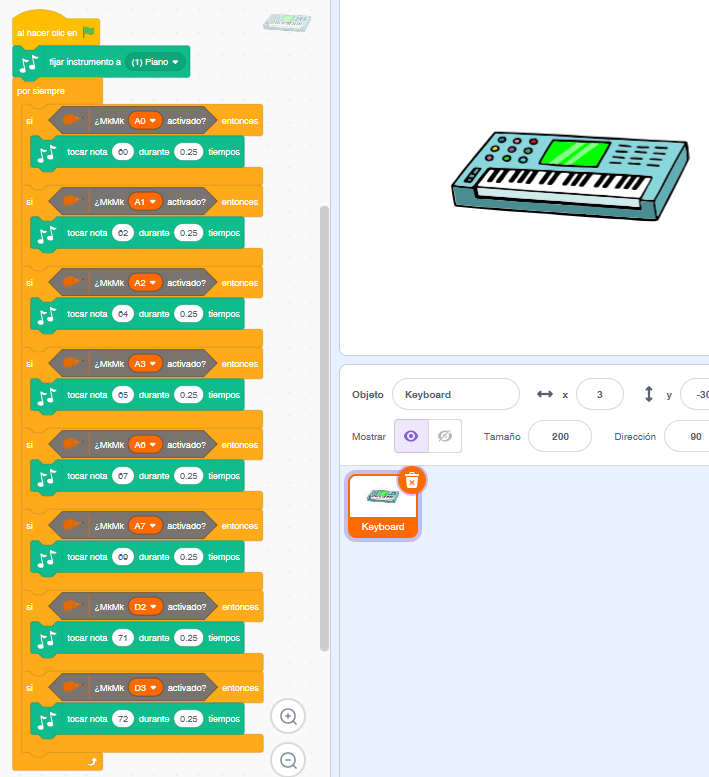Edit 0.25 duration on the note 72 block
Screen dimensions: 709x777
coord(189,719)
